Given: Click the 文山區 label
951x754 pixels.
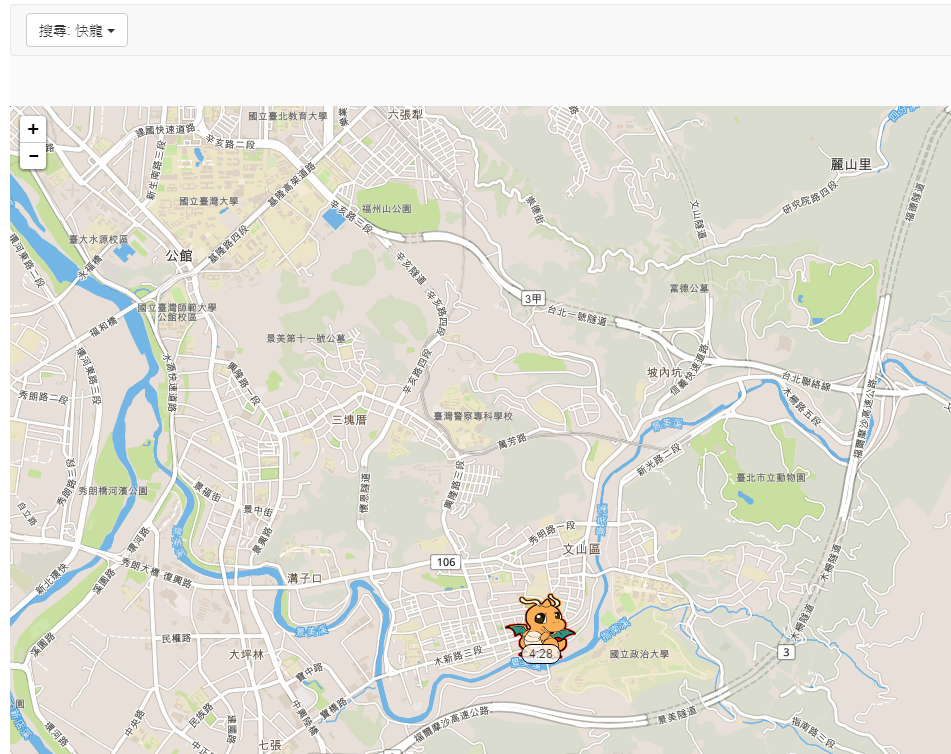Looking at the screenshot, I should 582,549.
